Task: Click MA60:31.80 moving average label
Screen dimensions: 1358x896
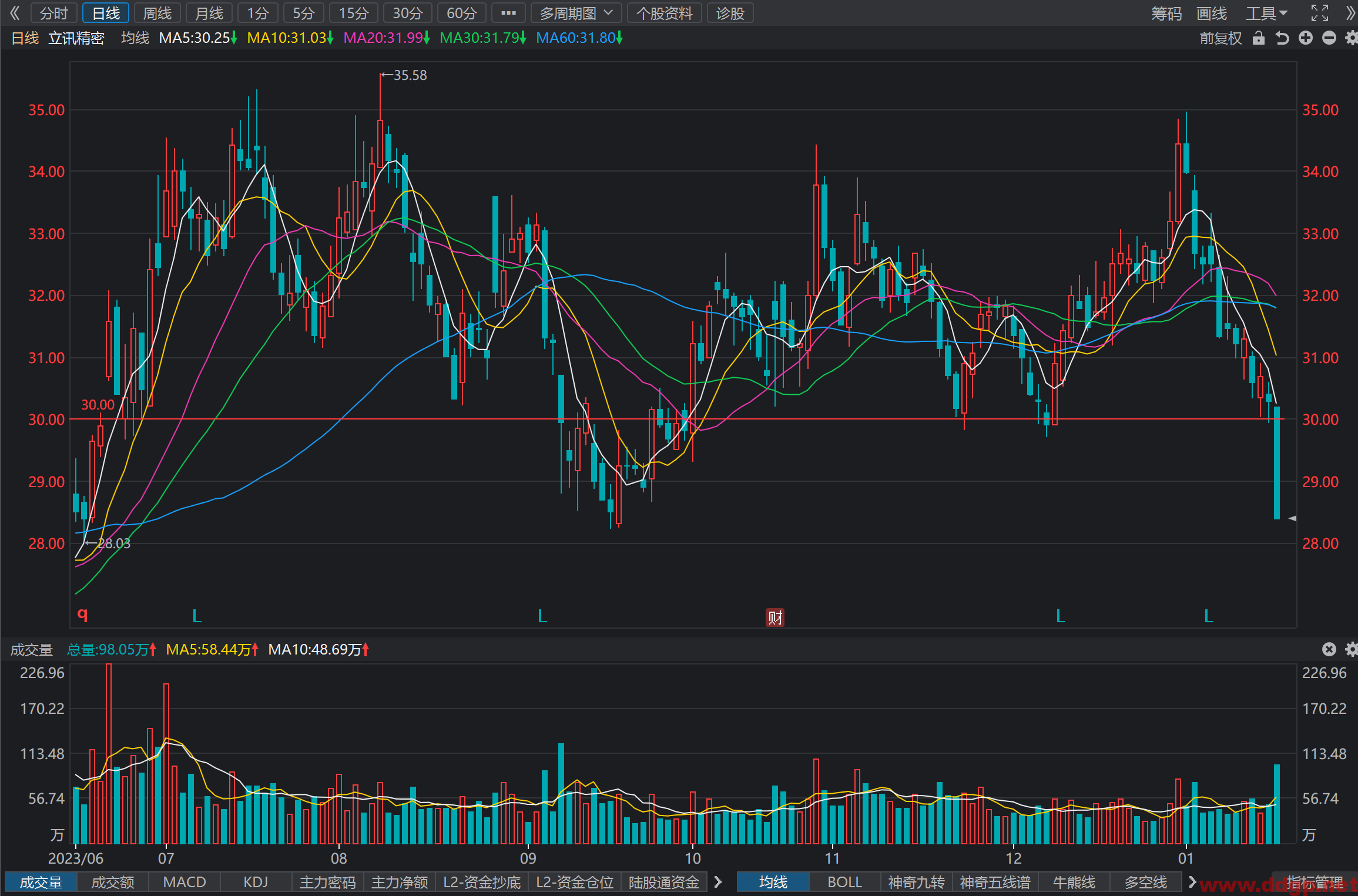Action: (579, 38)
